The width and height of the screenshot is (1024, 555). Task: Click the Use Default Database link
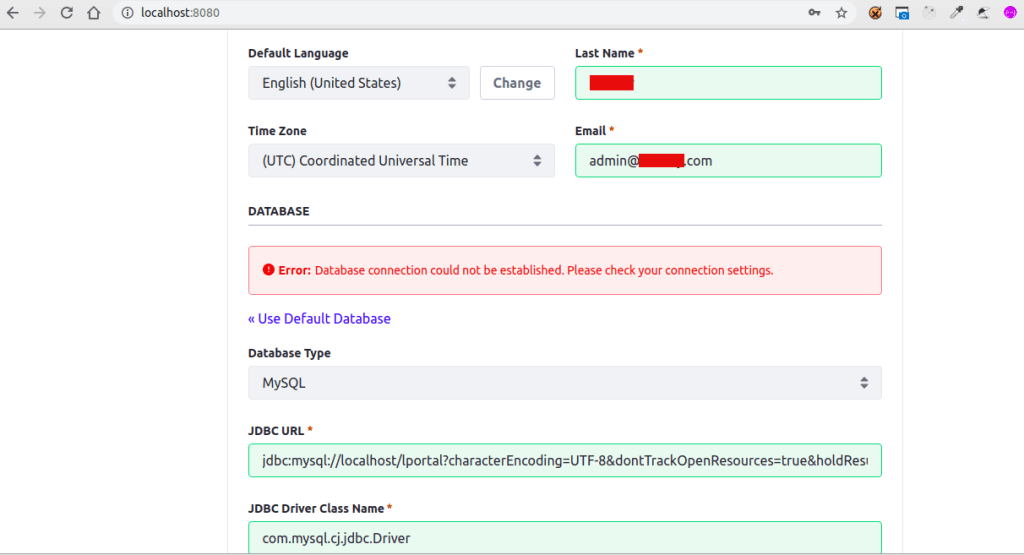(x=319, y=319)
